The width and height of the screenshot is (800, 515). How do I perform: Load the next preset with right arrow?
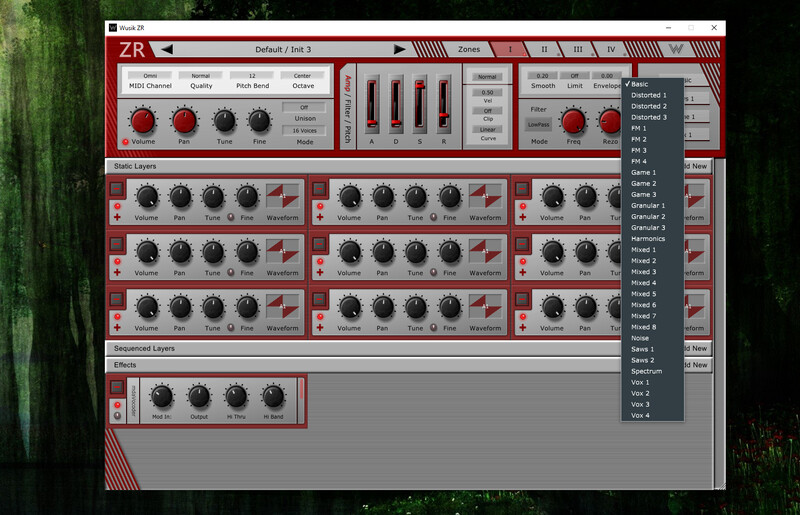(399, 50)
